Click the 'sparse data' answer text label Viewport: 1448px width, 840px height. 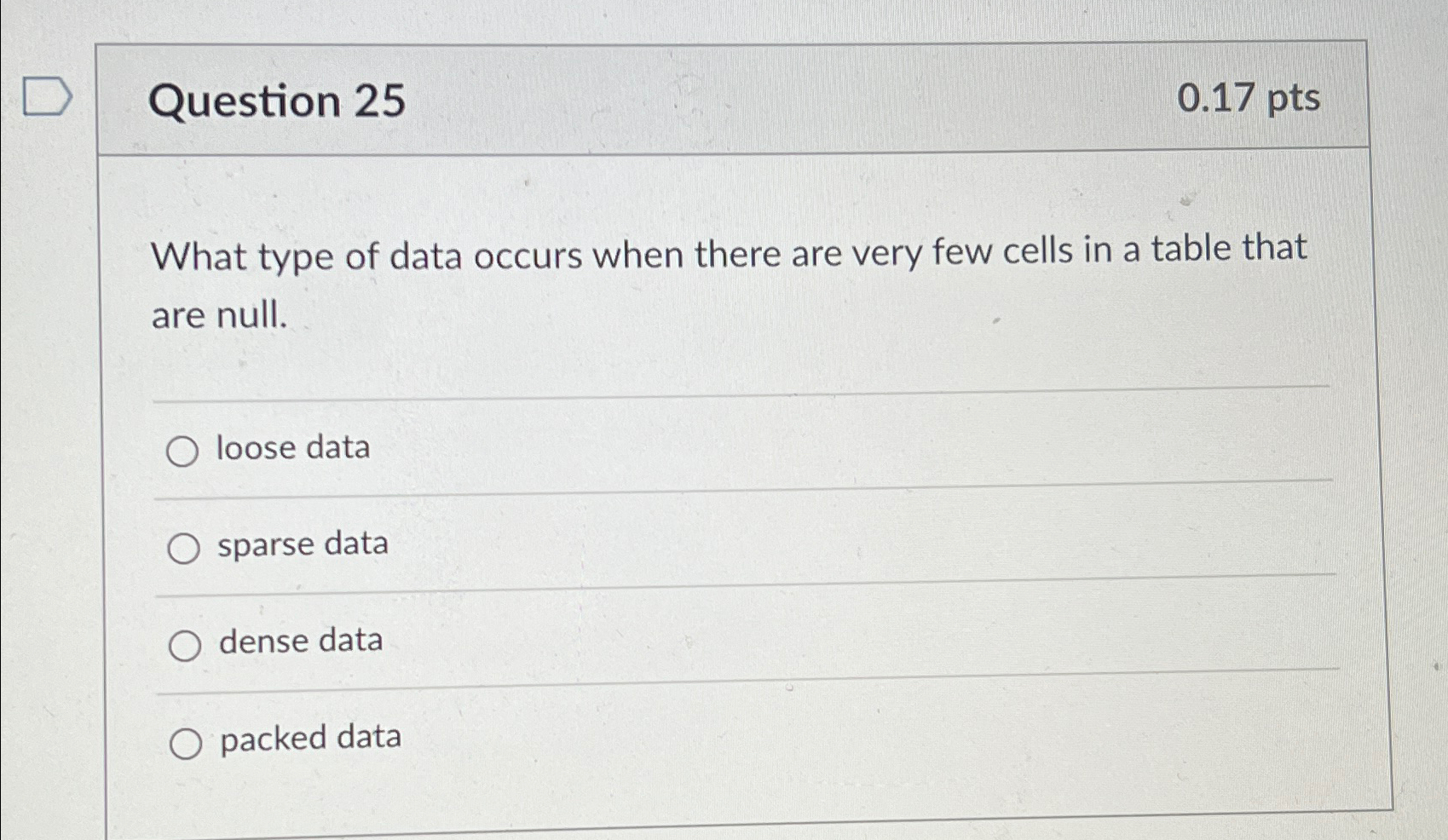coord(303,545)
